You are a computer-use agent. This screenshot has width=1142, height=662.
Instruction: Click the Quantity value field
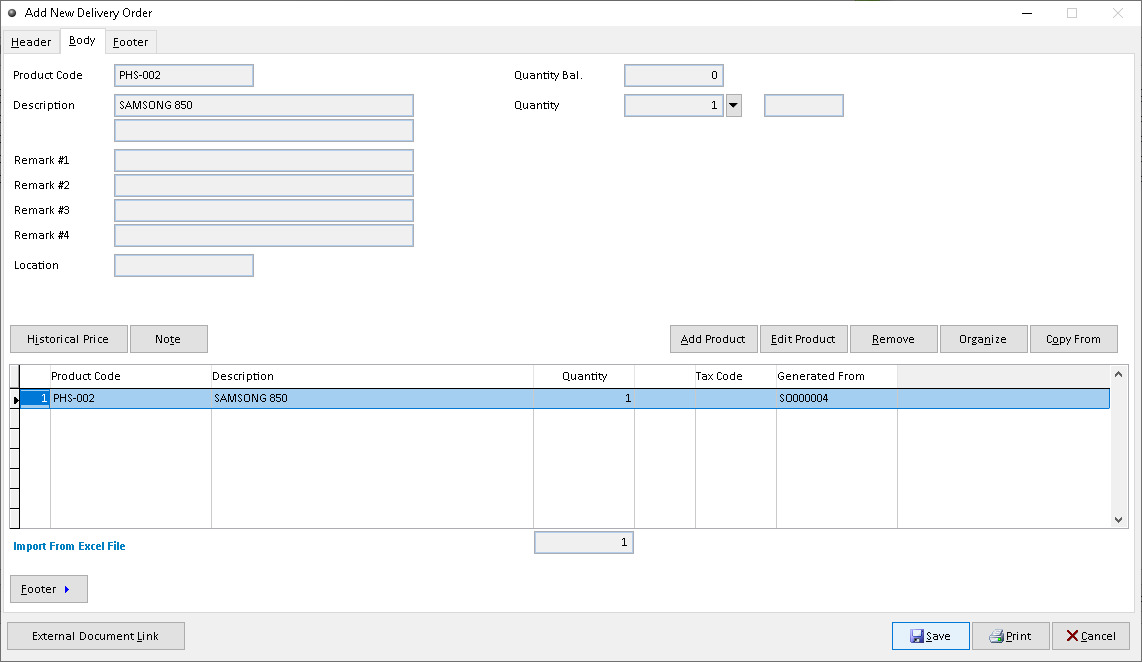pyautogui.click(x=674, y=105)
